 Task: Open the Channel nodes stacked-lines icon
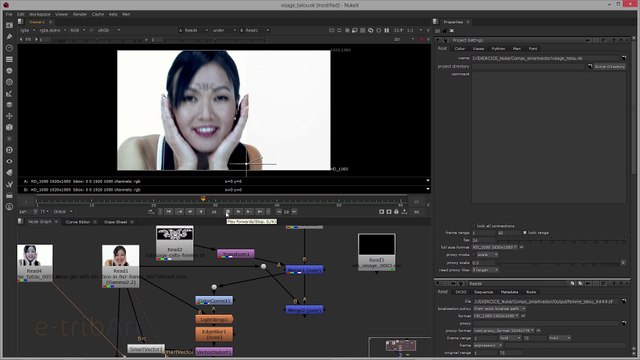[x=9, y=59]
